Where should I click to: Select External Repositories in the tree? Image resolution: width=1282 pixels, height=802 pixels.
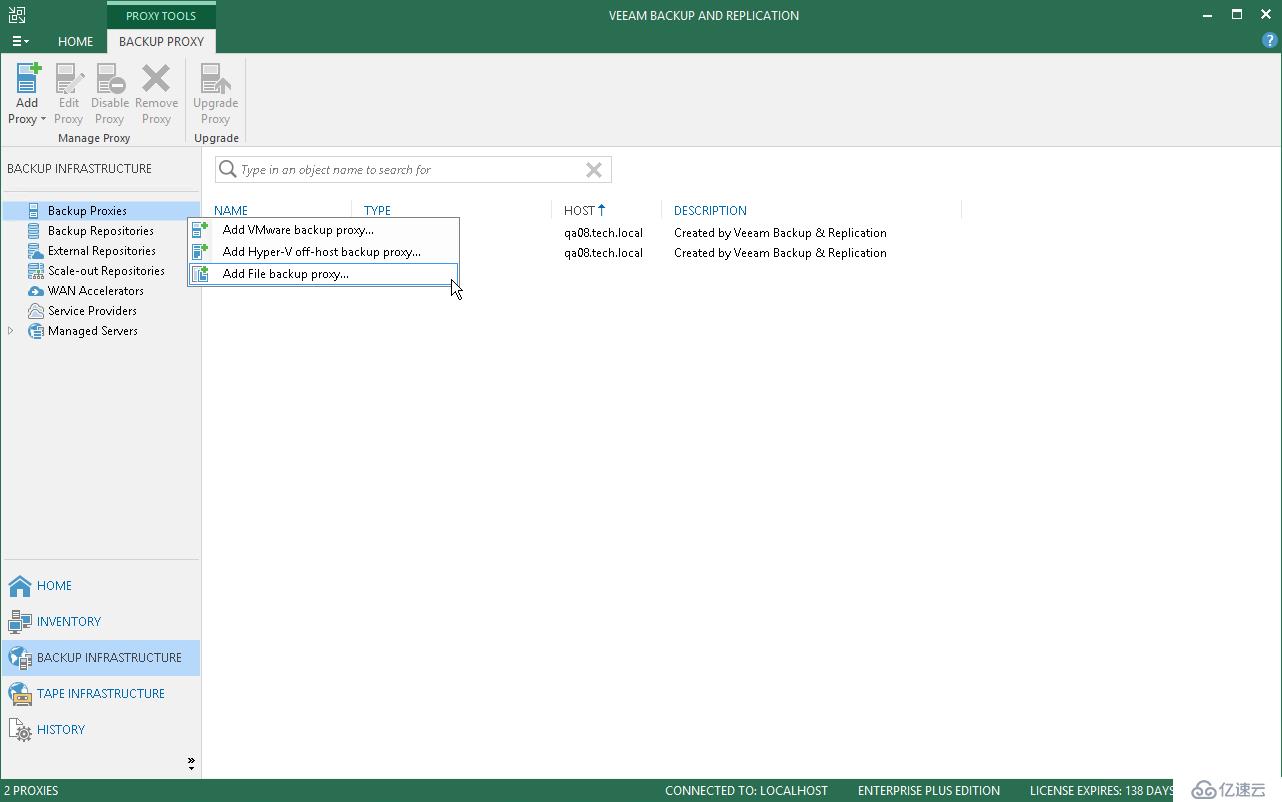(x=102, y=251)
